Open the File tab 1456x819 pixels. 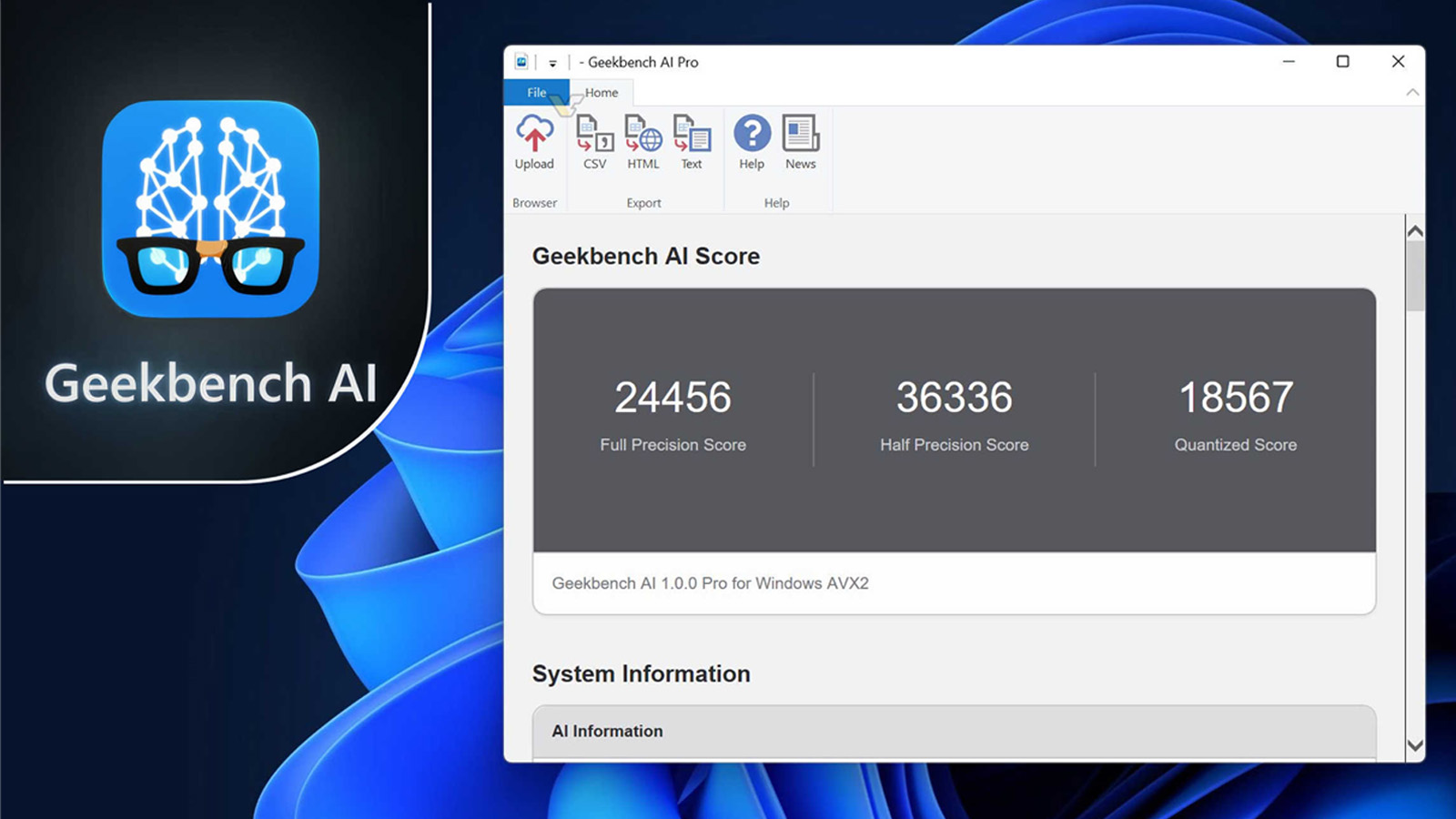pyautogui.click(x=537, y=93)
